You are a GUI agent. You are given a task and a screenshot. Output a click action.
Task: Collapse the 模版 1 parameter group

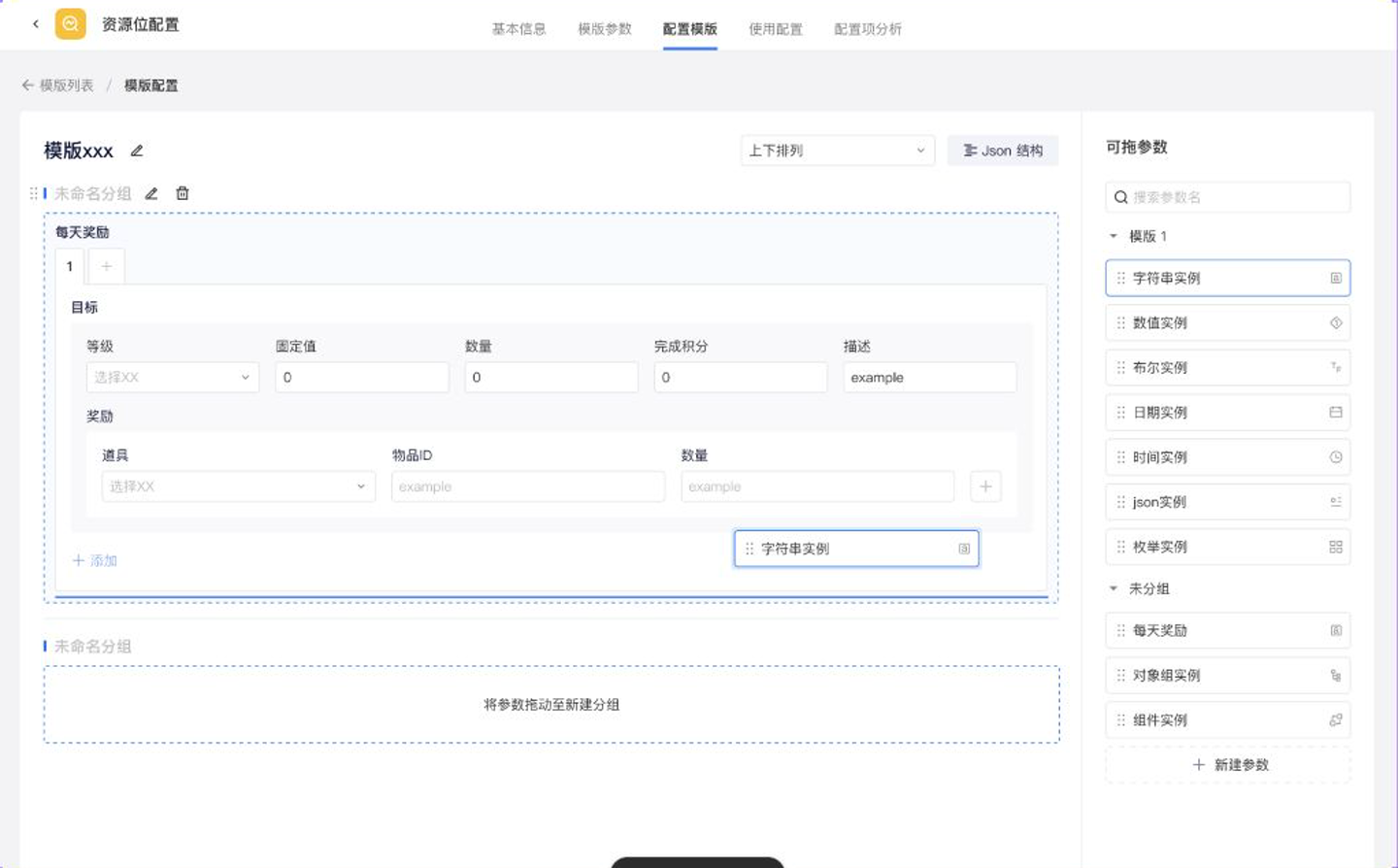1114,236
